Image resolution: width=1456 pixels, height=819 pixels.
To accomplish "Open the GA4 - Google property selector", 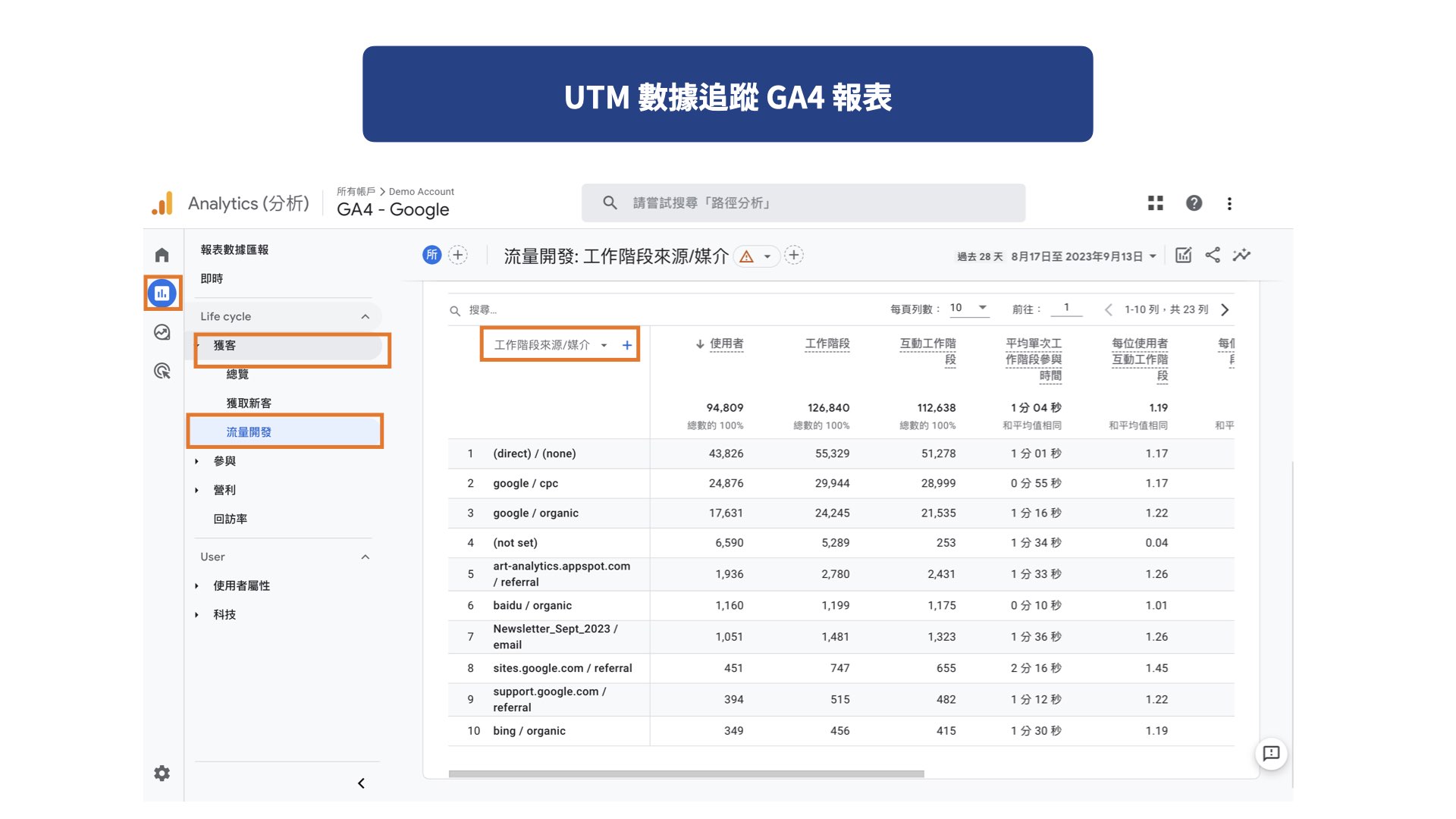I will click(x=393, y=209).
